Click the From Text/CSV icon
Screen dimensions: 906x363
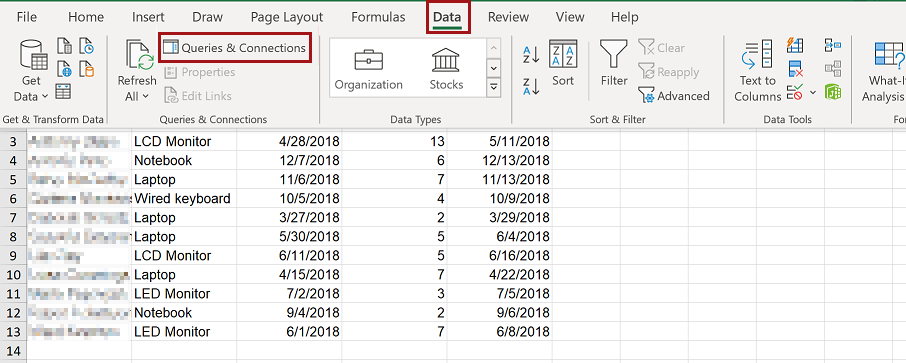[65, 46]
